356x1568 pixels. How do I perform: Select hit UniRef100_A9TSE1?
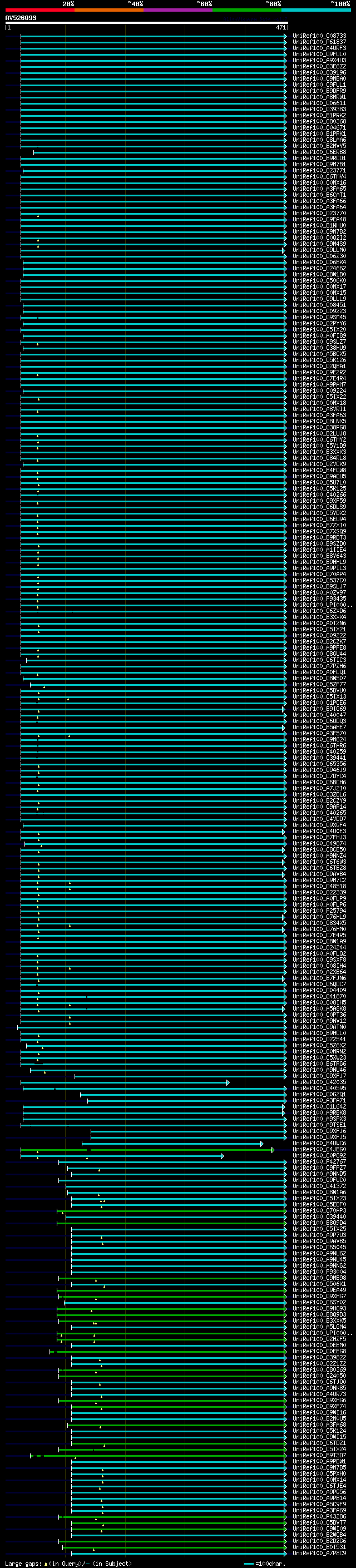[x=319, y=1125]
